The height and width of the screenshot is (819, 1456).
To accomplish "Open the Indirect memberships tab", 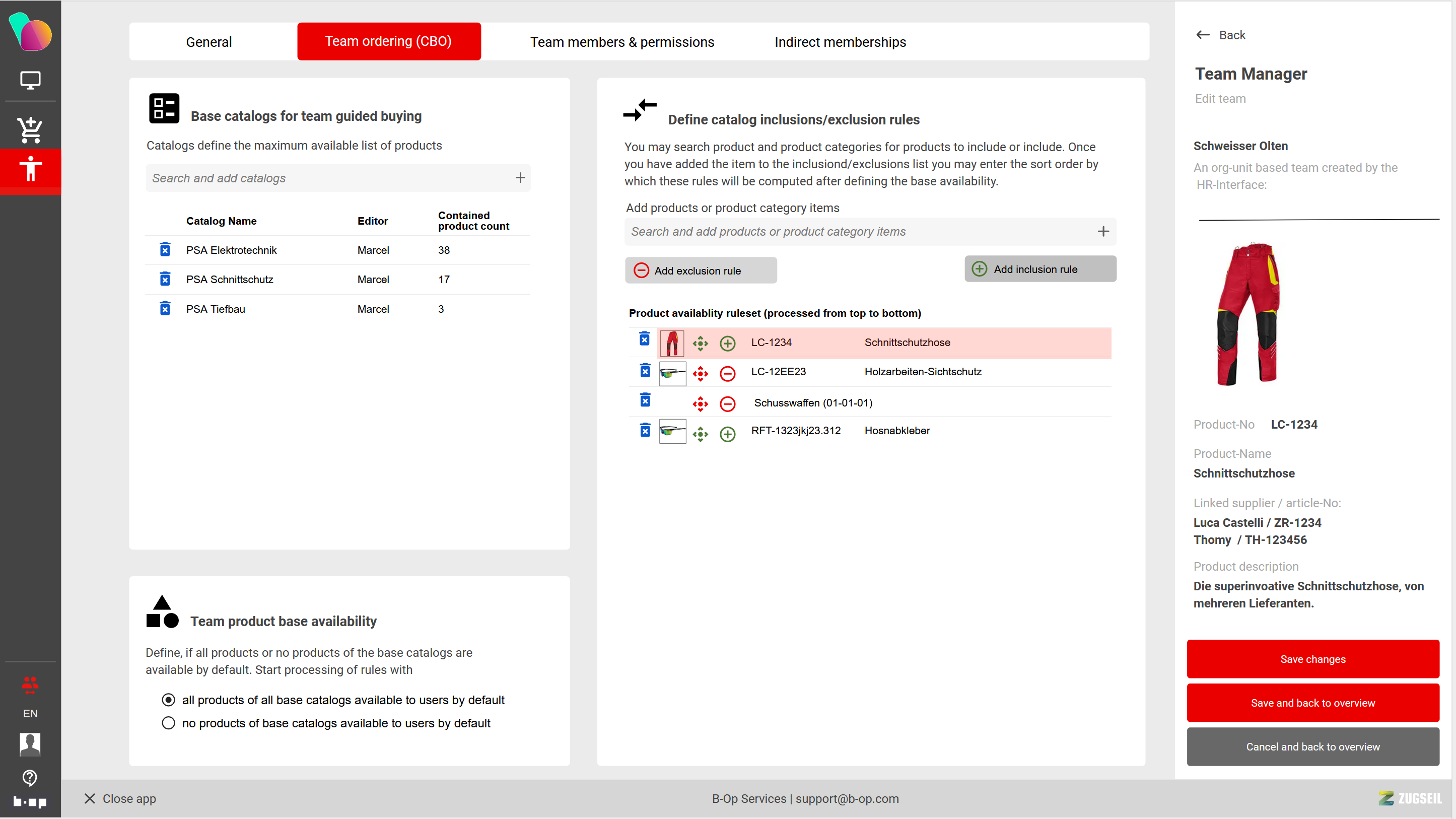I will 840,42.
